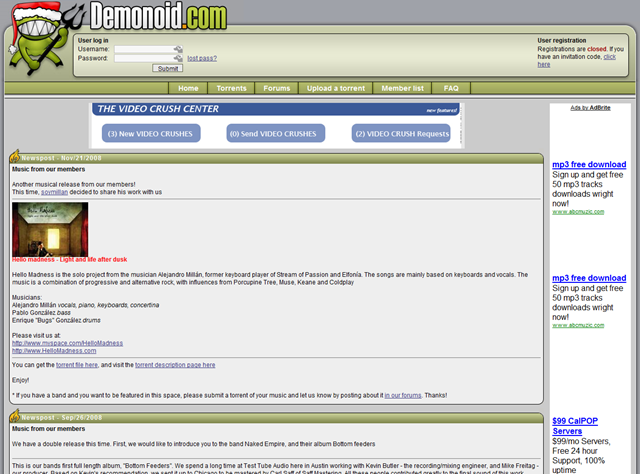Open the first 'mp3 free download' ad link
The height and width of the screenshot is (474, 640).
click(x=589, y=165)
